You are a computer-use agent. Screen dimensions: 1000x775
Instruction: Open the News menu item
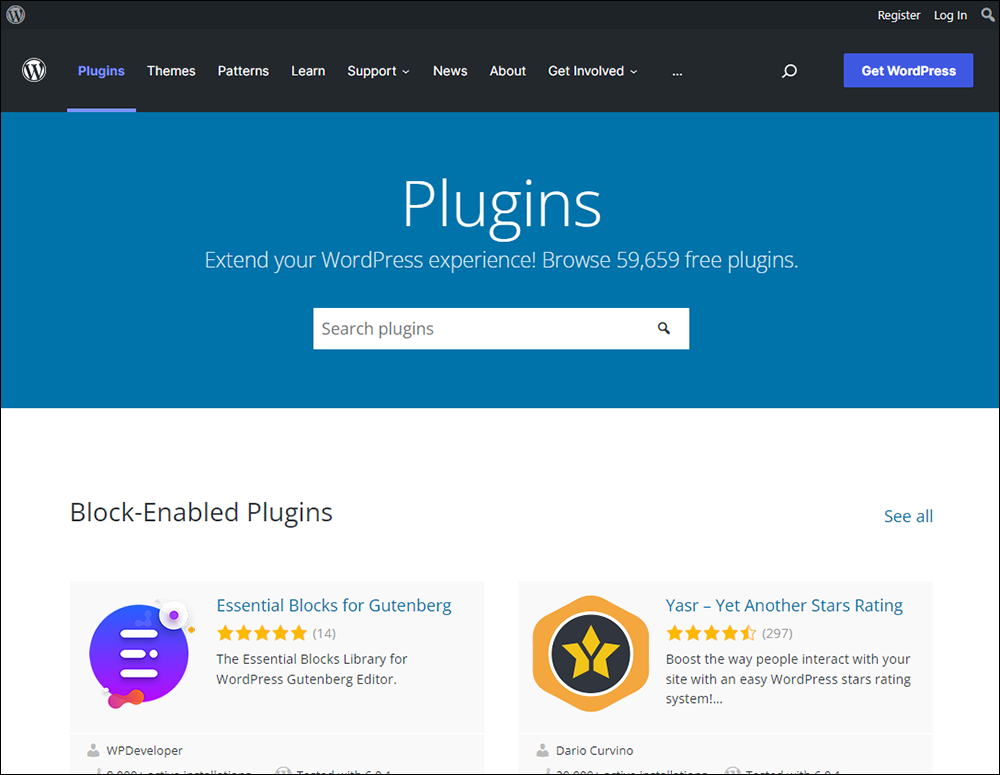(450, 71)
